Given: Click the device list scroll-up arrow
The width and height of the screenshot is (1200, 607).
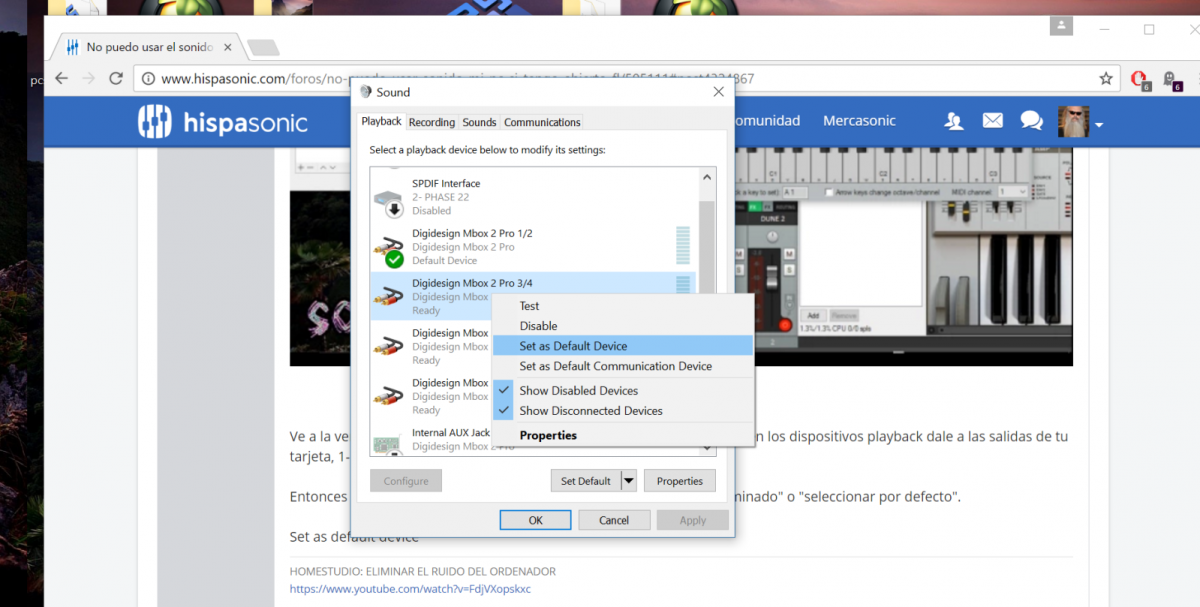Looking at the screenshot, I should point(707,177).
